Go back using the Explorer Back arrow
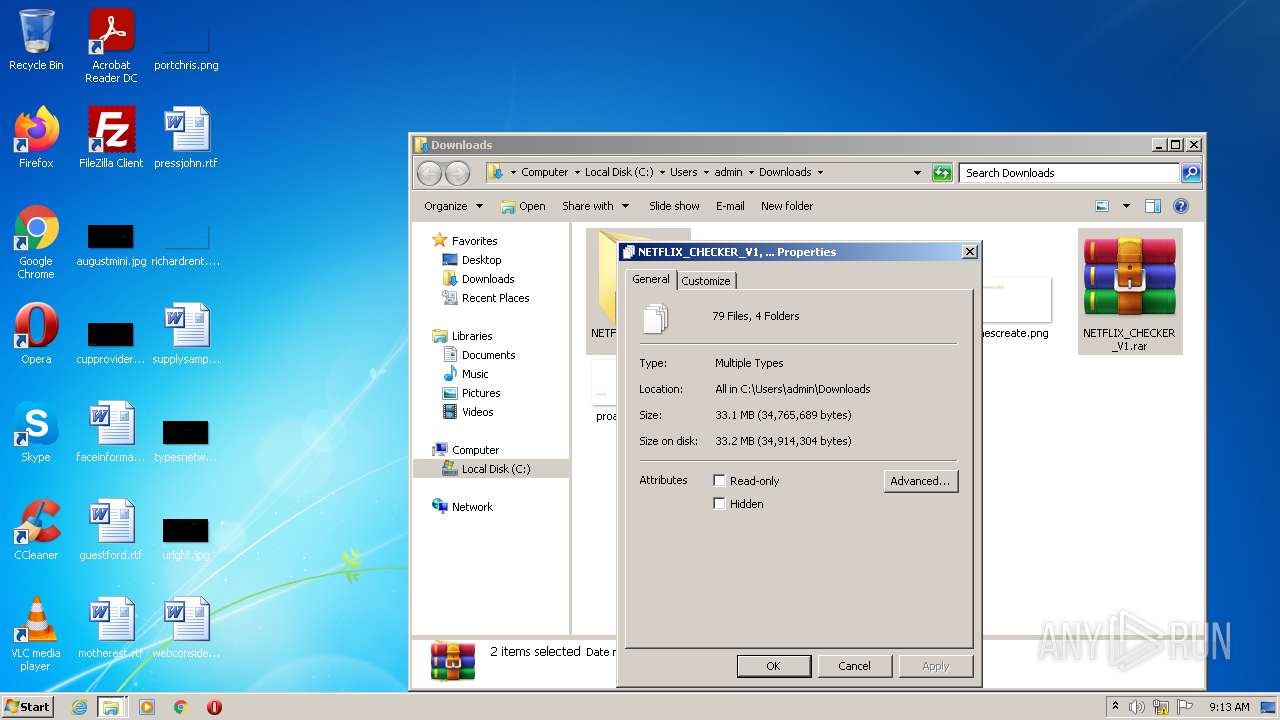 click(429, 173)
